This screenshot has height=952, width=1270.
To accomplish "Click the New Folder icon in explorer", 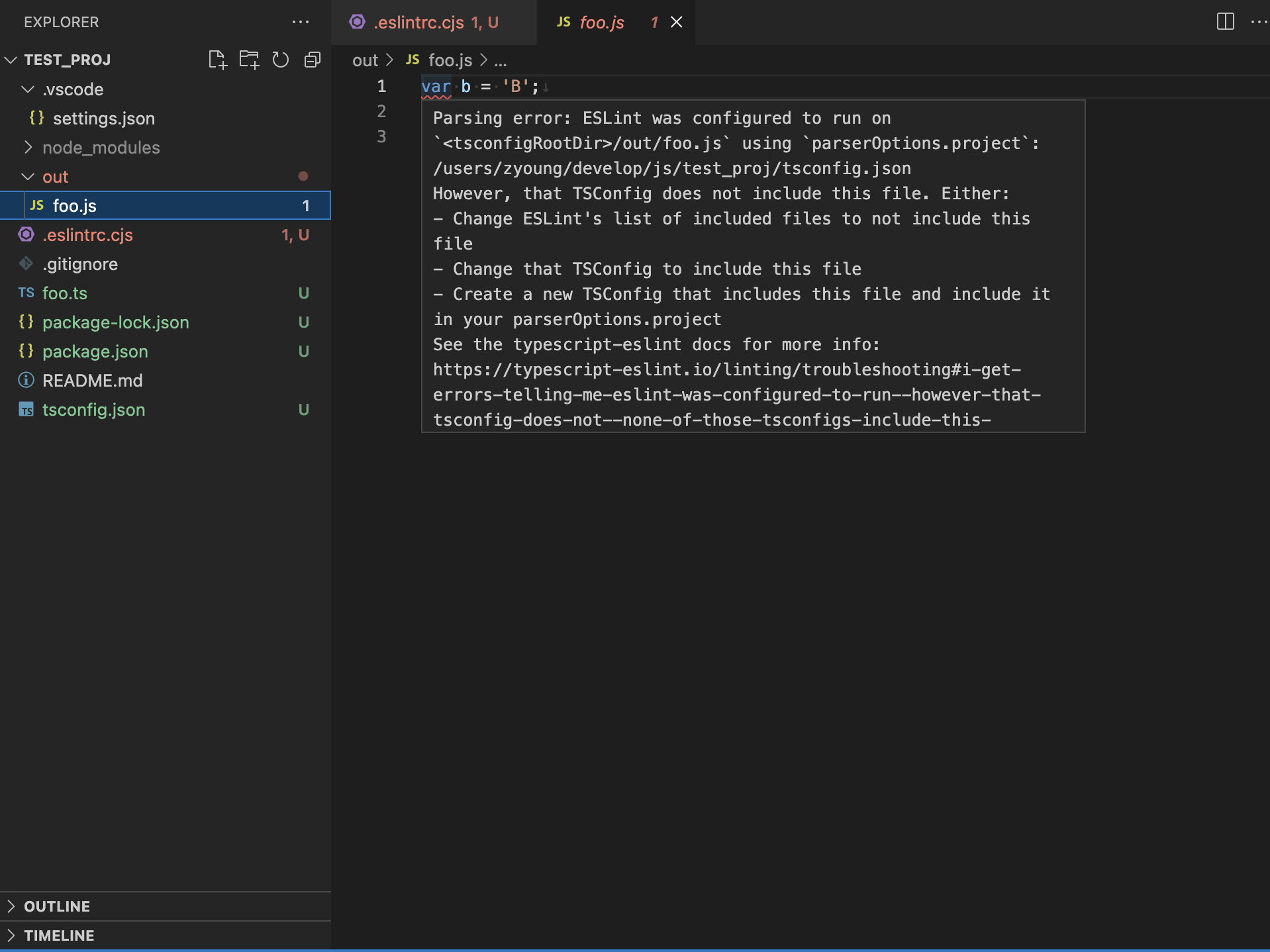I will pyautogui.click(x=249, y=60).
